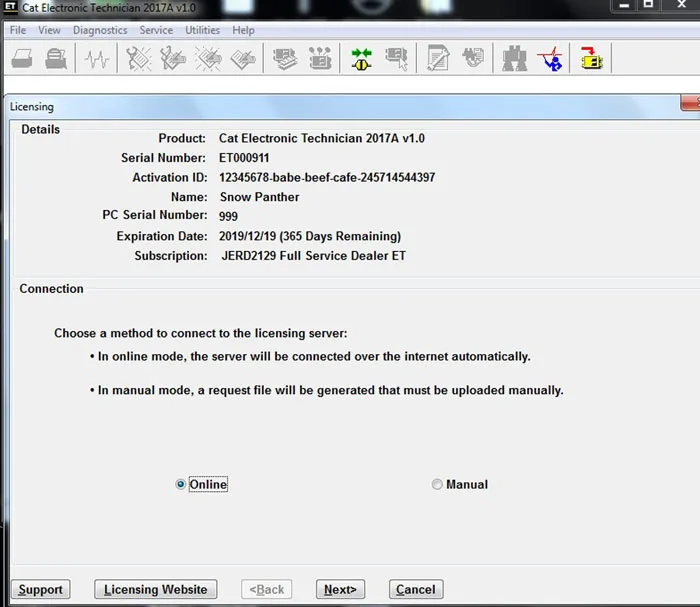Click the yellow WinFlash ECM icon
Screen dimensions: 700x607
coord(592,58)
